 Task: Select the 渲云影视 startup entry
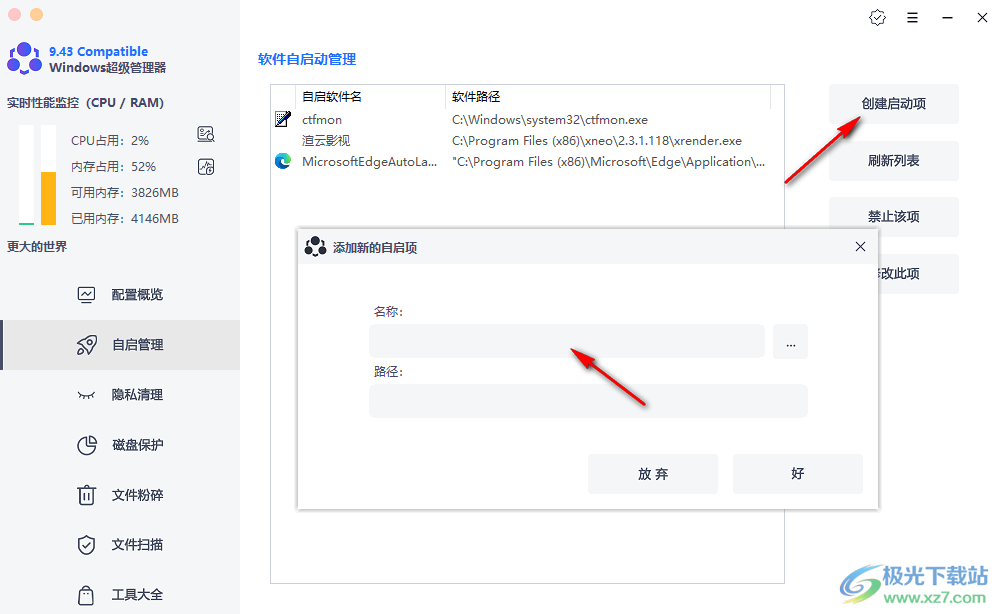527,140
